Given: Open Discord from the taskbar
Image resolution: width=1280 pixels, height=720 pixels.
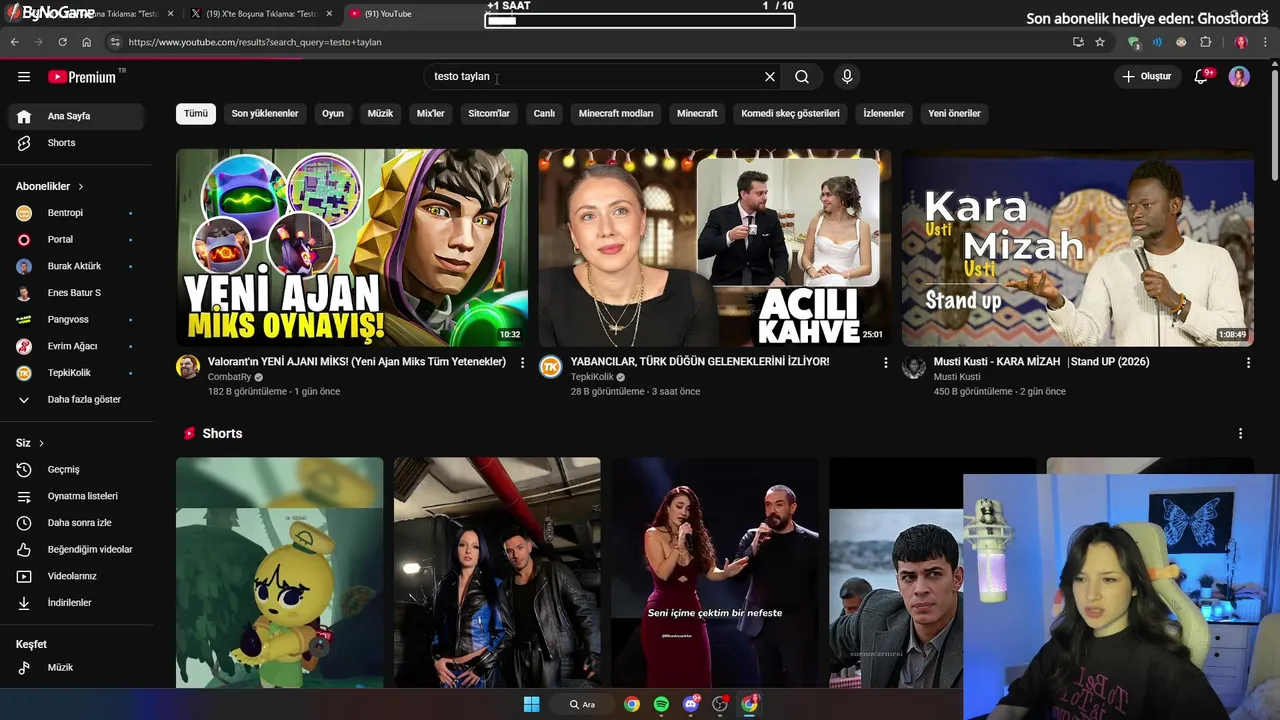Looking at the screenshot, I should point(690,704).
